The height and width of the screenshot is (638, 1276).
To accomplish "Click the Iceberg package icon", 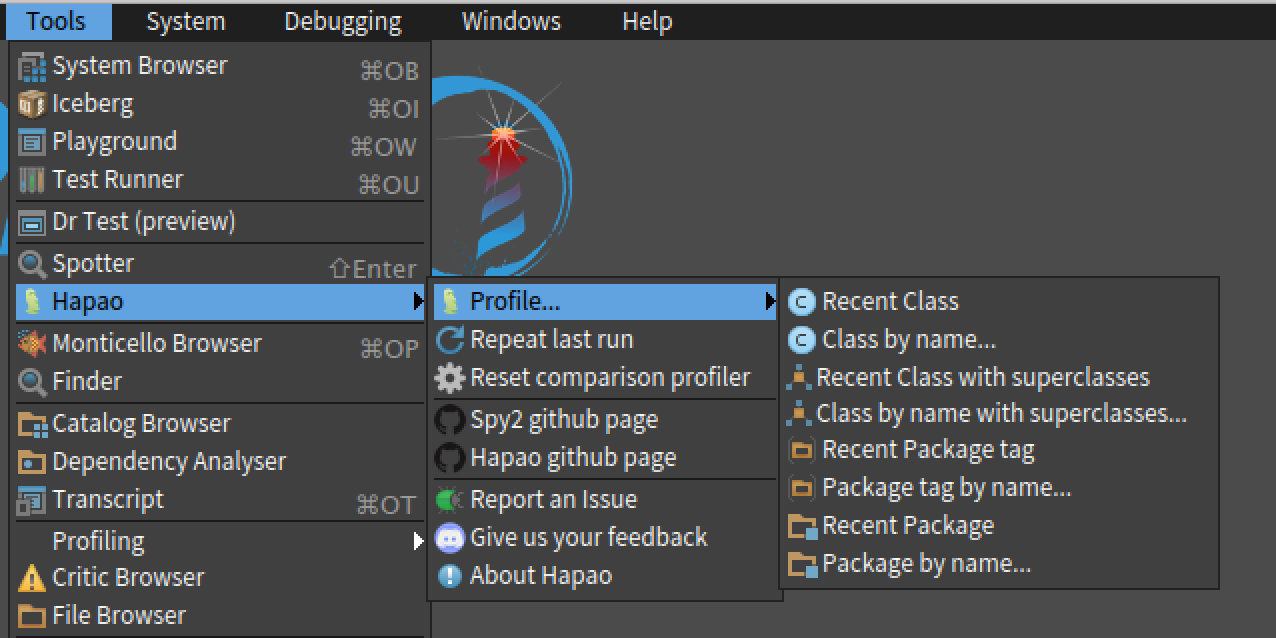I will click(x=33, y=104).
